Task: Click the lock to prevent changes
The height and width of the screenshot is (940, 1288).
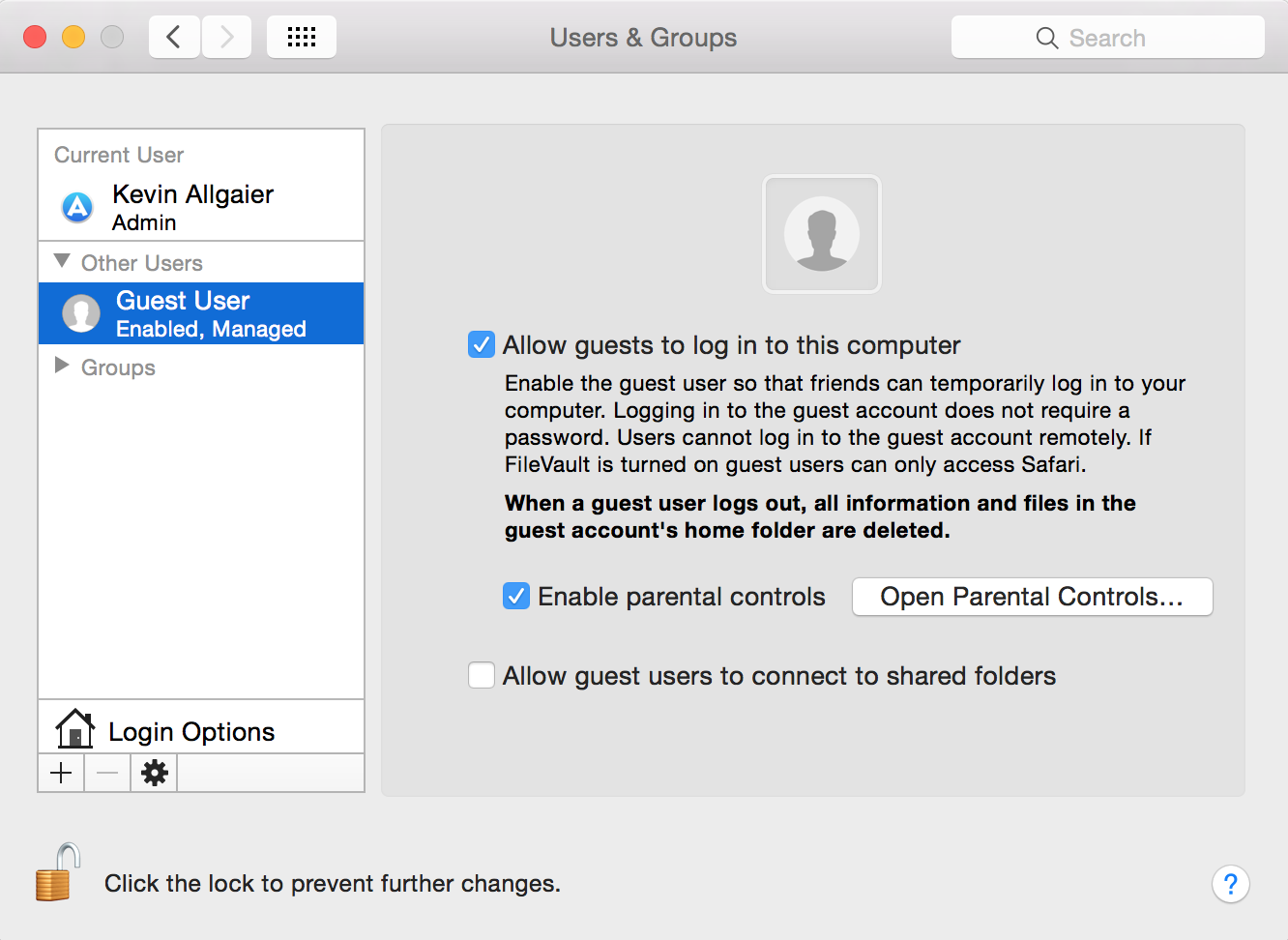Action: coord(58,872)
